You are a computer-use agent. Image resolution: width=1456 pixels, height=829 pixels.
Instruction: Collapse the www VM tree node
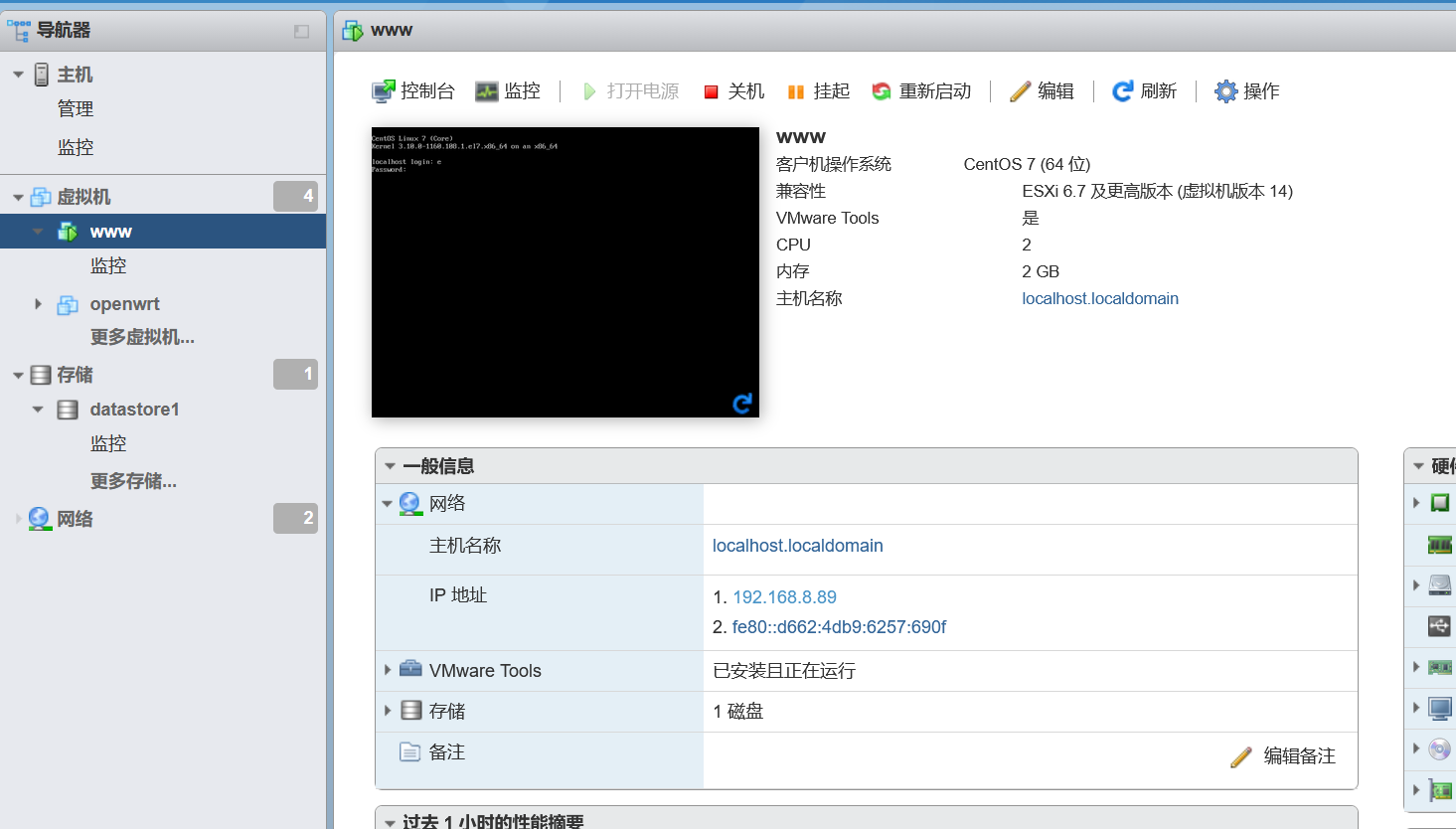(38, 232)
